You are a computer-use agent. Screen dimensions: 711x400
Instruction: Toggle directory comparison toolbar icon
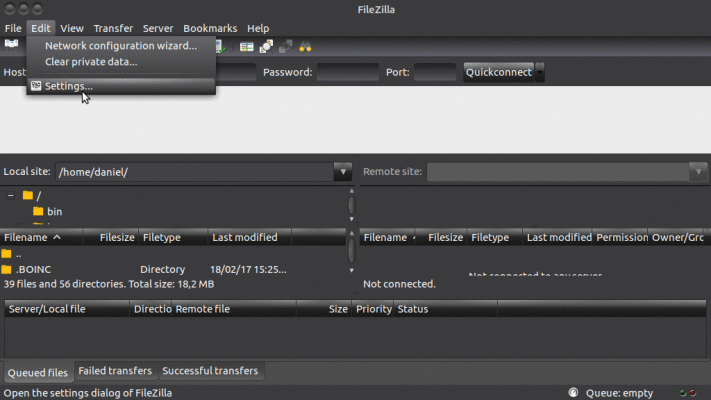click(266, 46)
